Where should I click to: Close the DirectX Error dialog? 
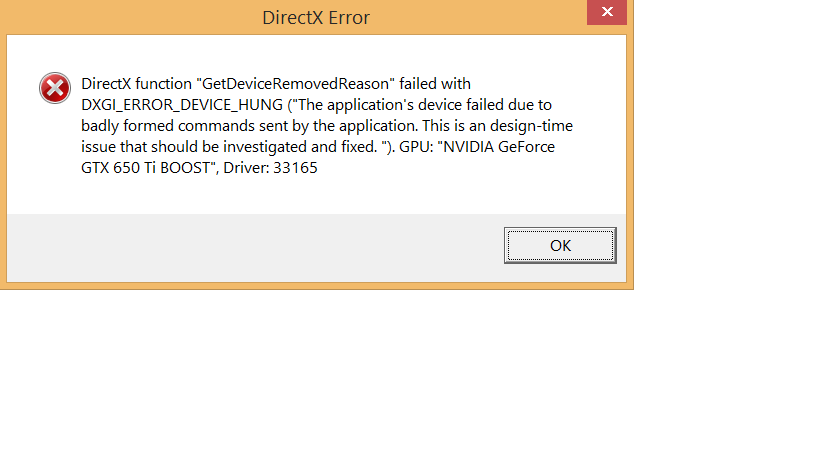pos(606,12)
